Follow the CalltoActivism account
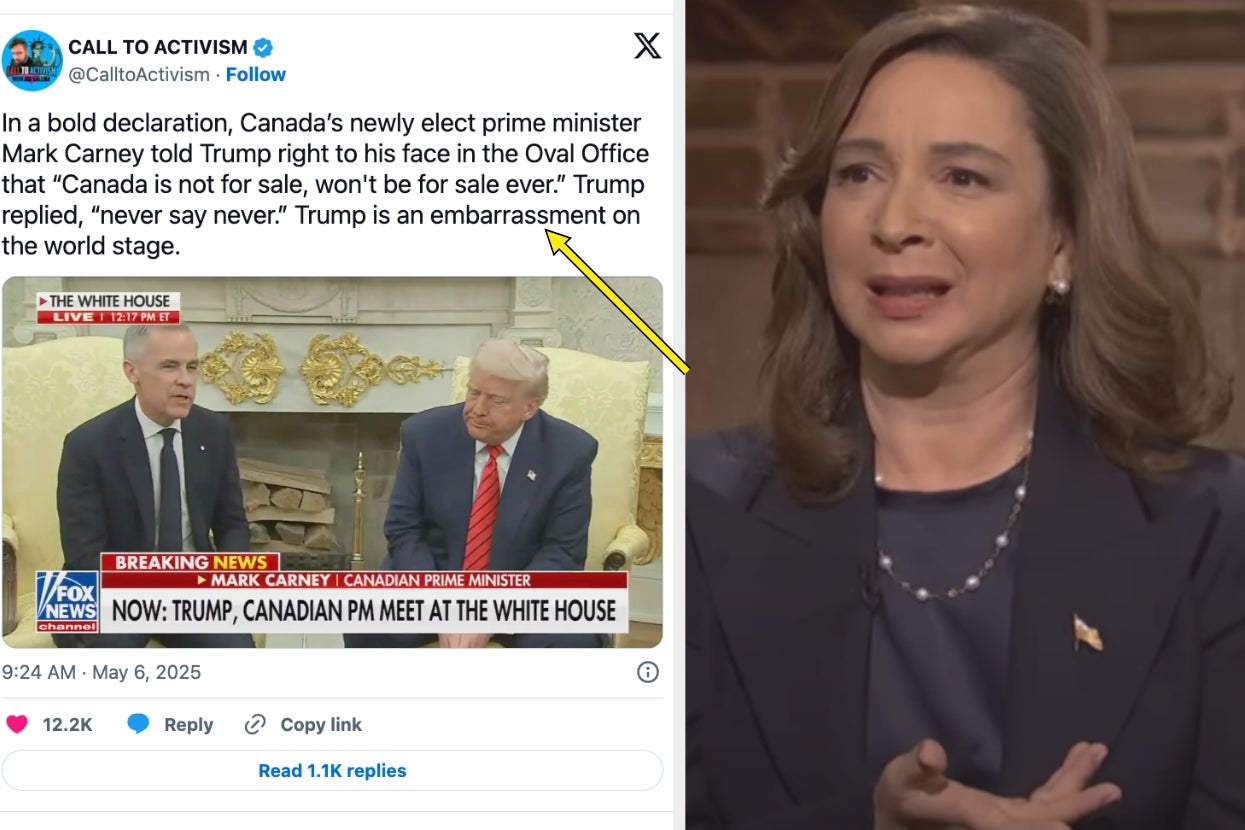1245x830 pixels. tap(256, 74)
